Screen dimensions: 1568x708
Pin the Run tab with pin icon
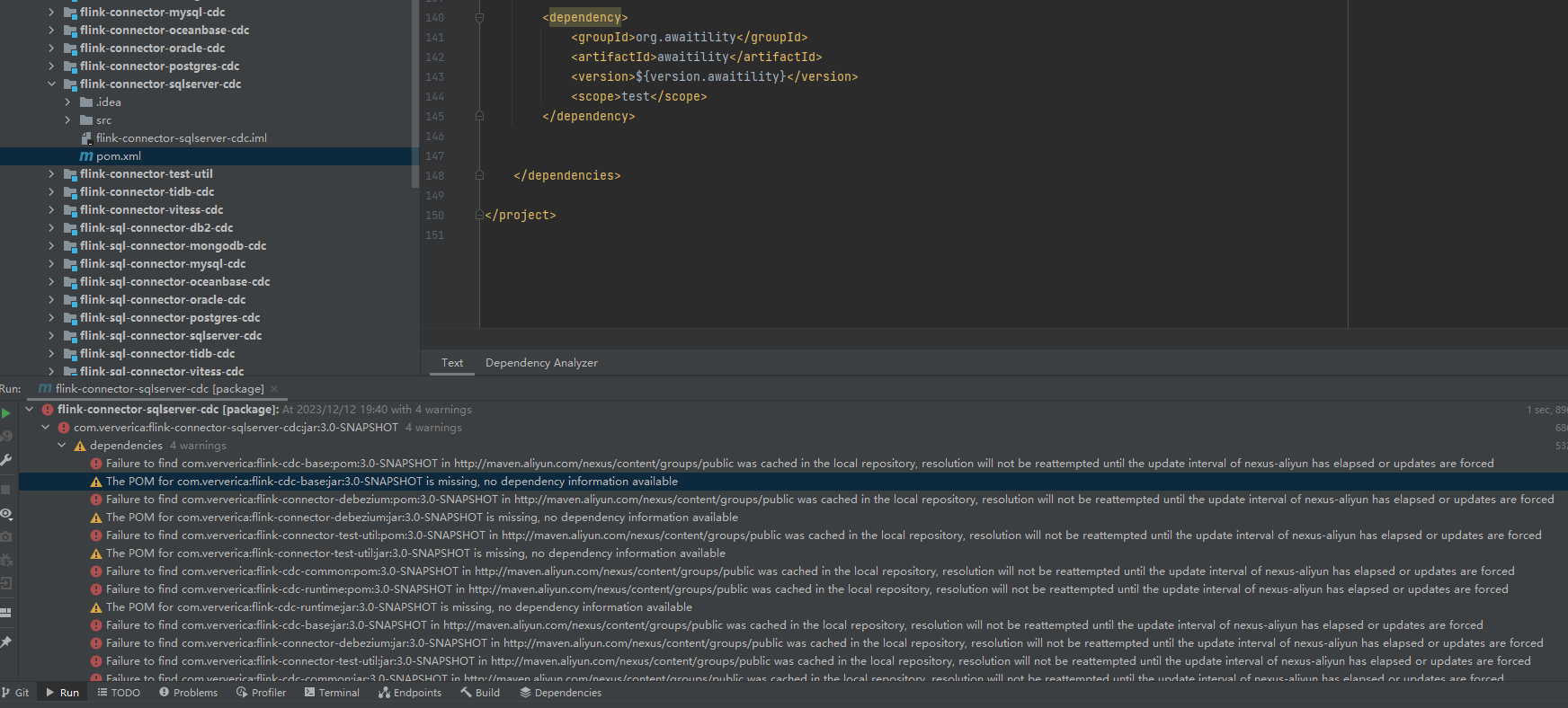coord(5,642)
